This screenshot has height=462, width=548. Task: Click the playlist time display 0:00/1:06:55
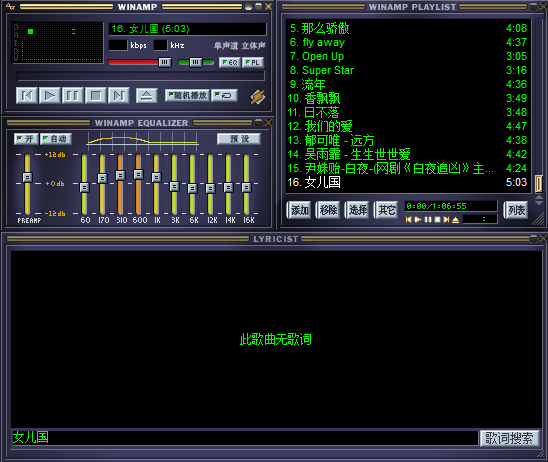[x=450, y=206]
